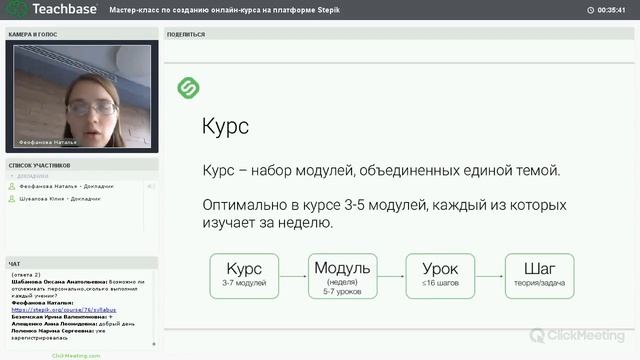Click the slide heading Курс
This screenshot has width=640, height=360.
tap(225, 126)
